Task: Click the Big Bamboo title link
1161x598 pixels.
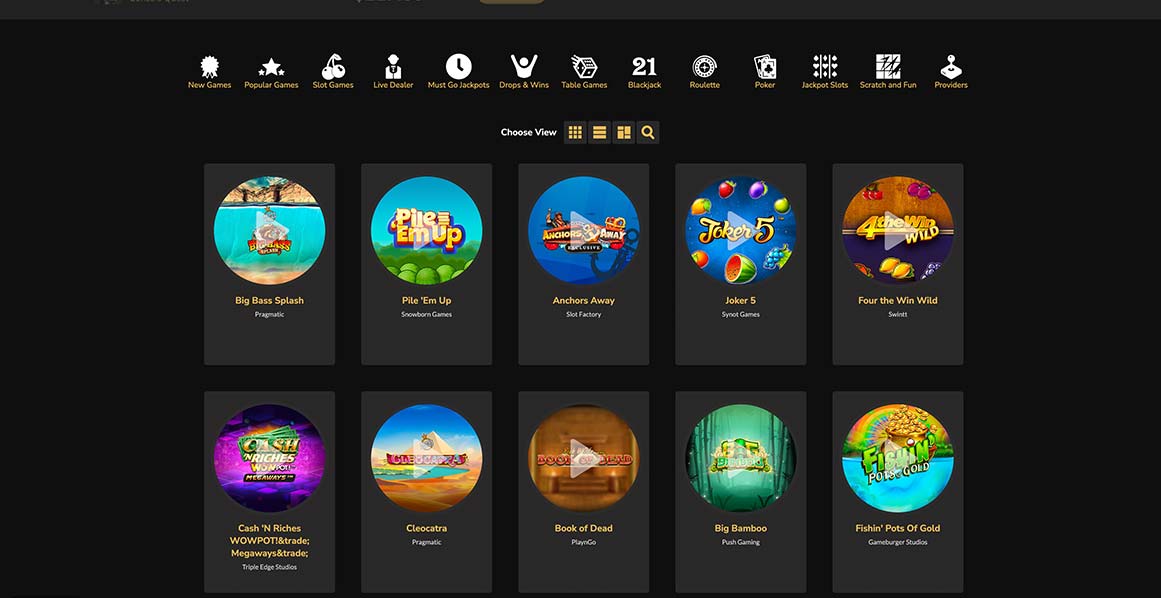Action: [740, 528]
